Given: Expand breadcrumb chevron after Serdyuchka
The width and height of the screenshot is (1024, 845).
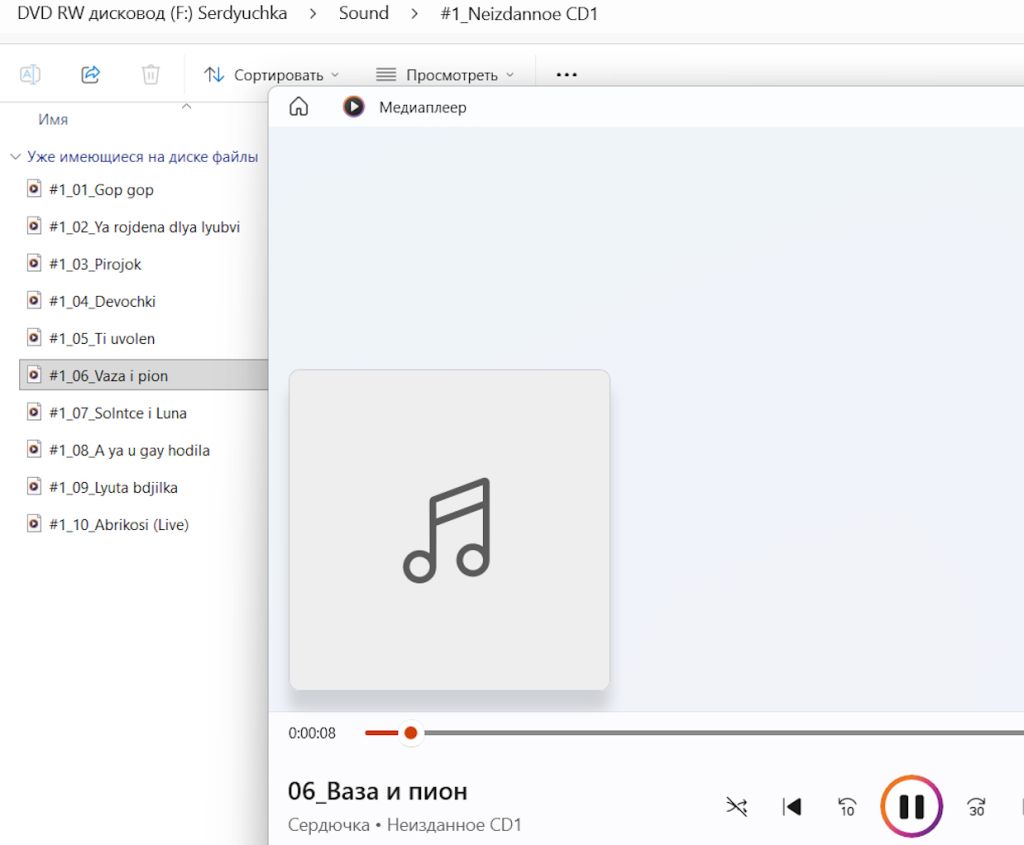Looking at the screenshot, I should (313, 14).
